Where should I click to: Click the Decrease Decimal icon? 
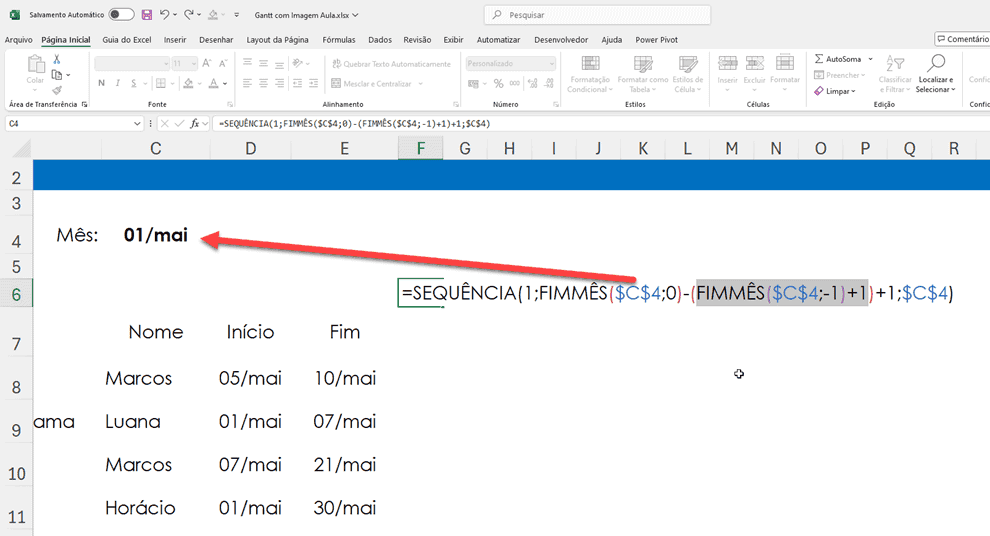click(549, 83)
